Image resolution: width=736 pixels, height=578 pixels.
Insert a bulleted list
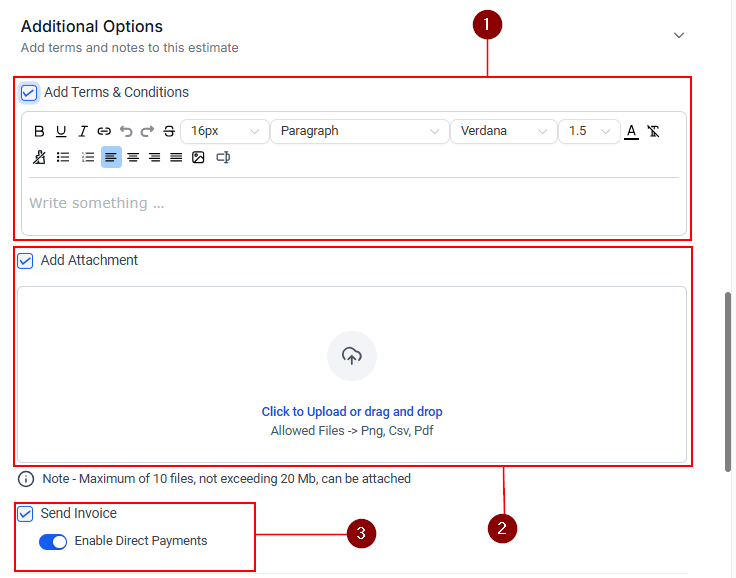click(x=63, y=157)
